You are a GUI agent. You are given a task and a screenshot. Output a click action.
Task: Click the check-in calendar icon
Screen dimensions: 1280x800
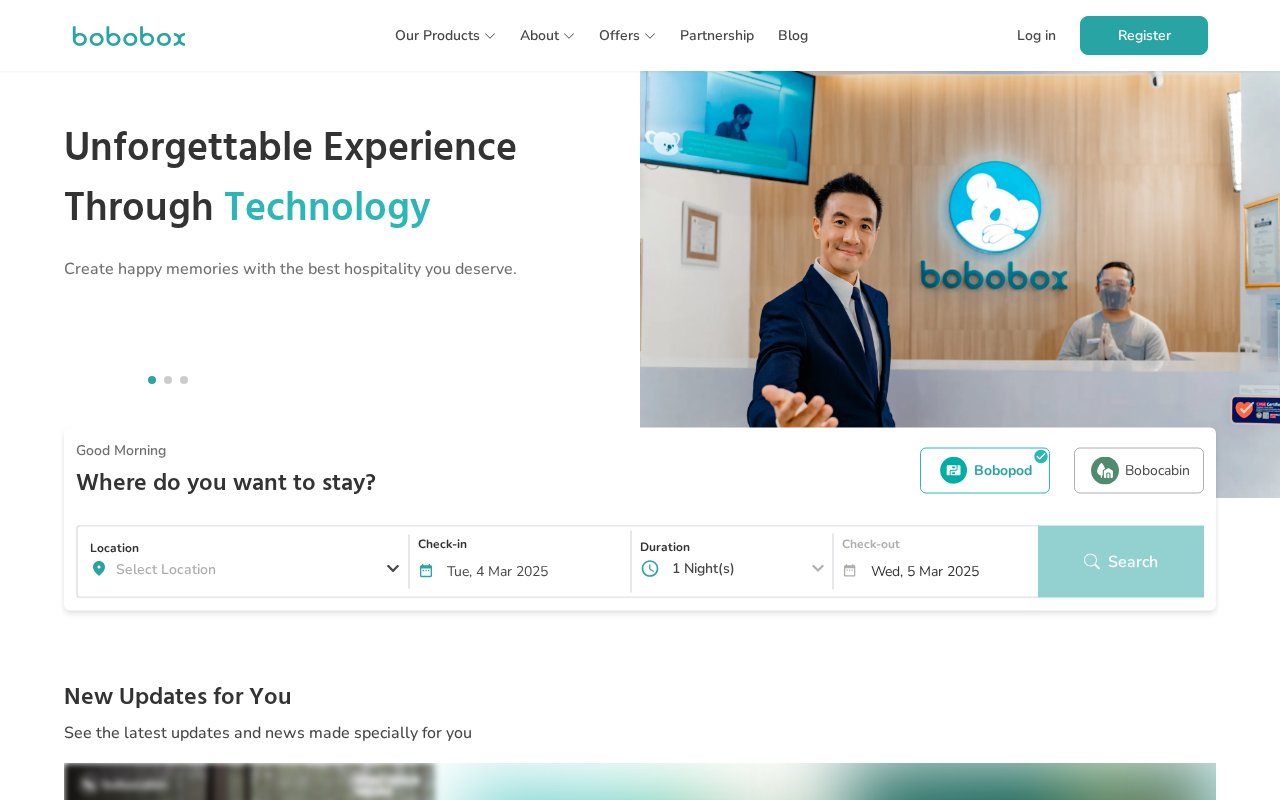(x=426, y=571)
